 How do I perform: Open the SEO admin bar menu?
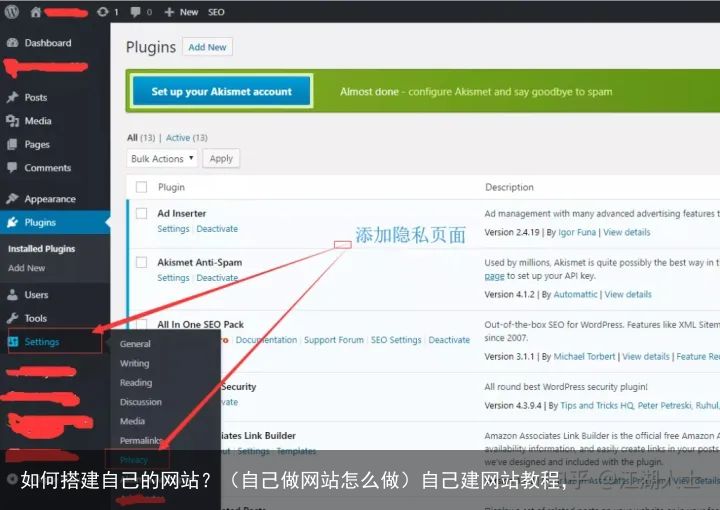point(216,12)
